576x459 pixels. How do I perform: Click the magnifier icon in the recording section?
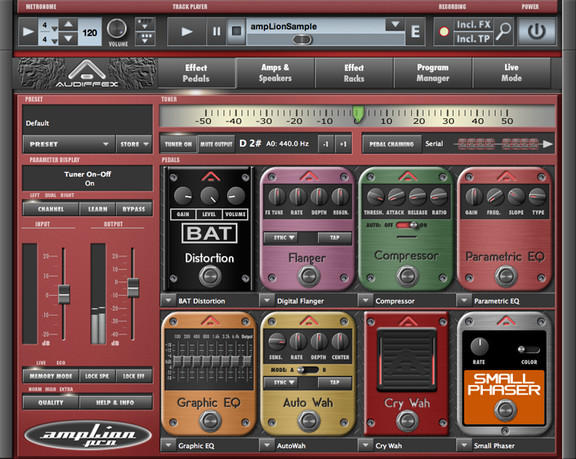tap(503, 32)
